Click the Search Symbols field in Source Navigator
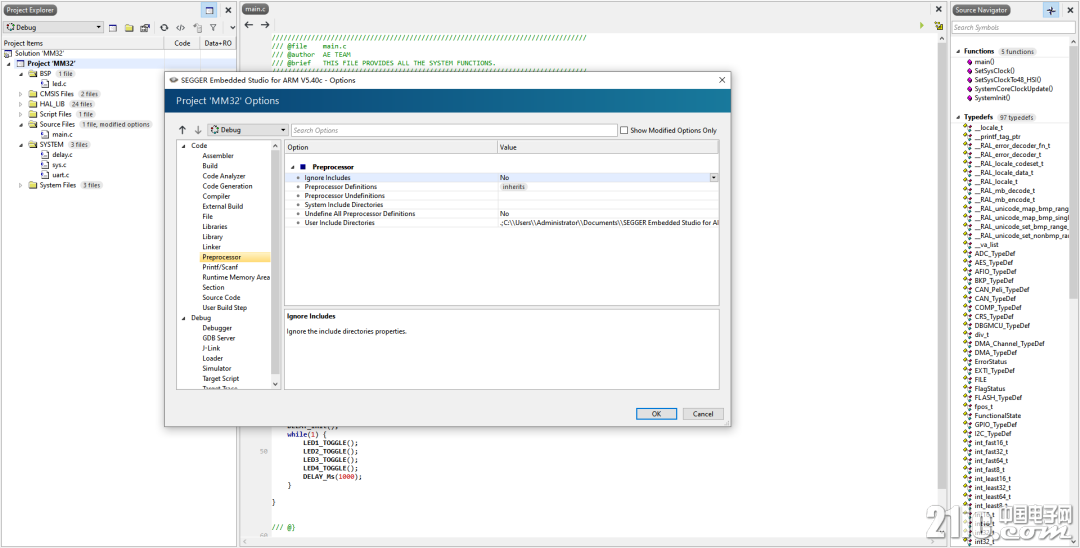The width and height of the screenshot is (1080, 548). (1012, 28)
